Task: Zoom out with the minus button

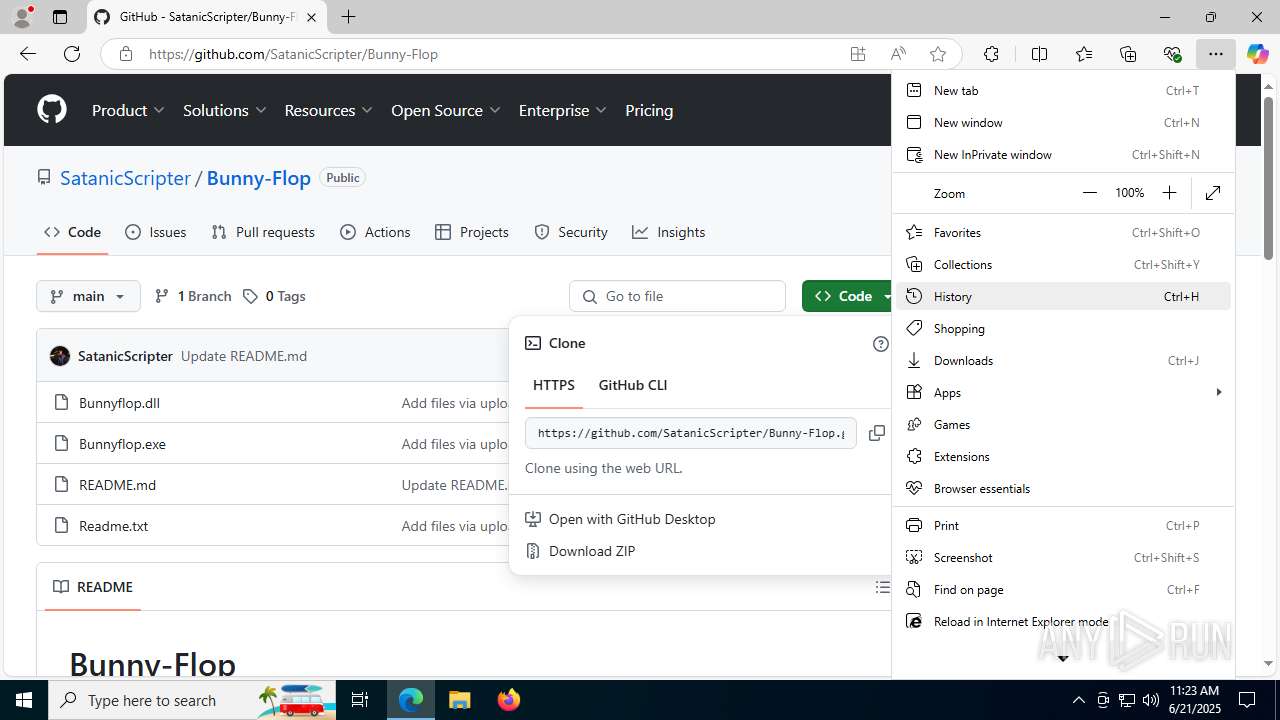Action: click(1090, 193)
